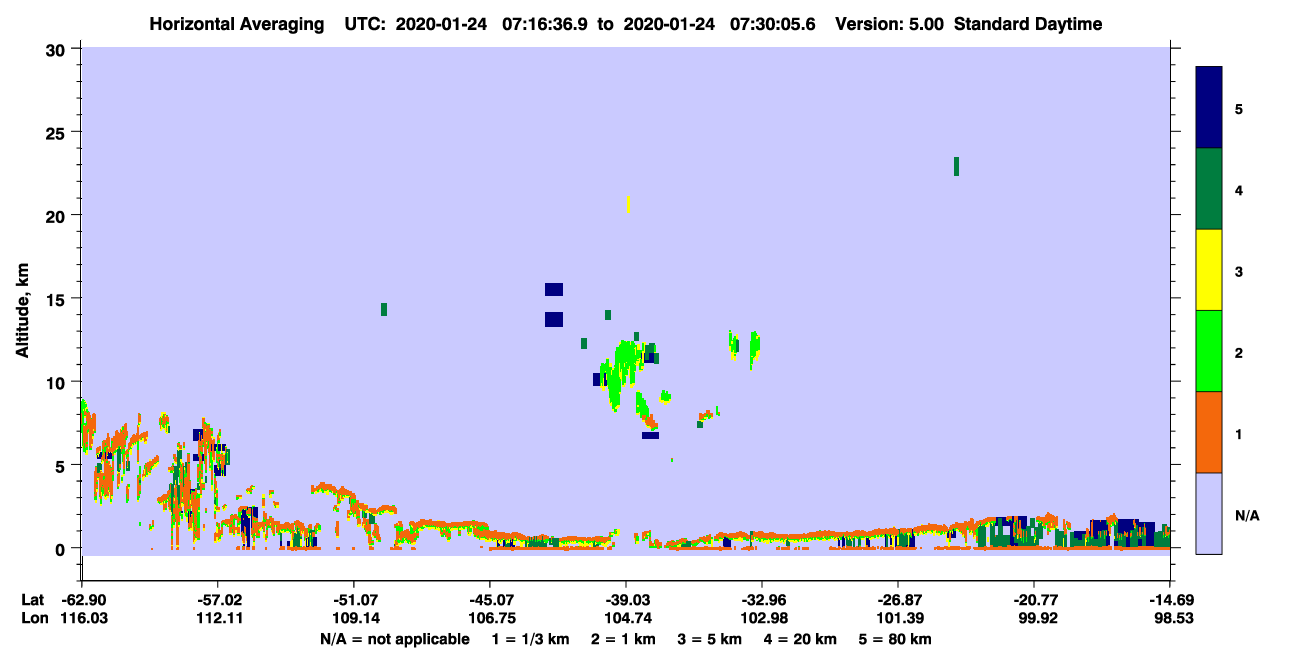Click the altitude tick label 20
The image size is (1300, 667).
point(58,215)
